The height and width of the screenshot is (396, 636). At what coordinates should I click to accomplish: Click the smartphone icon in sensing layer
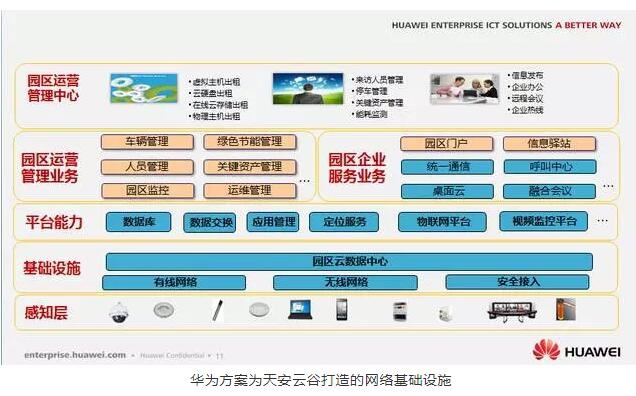(342, 310)
